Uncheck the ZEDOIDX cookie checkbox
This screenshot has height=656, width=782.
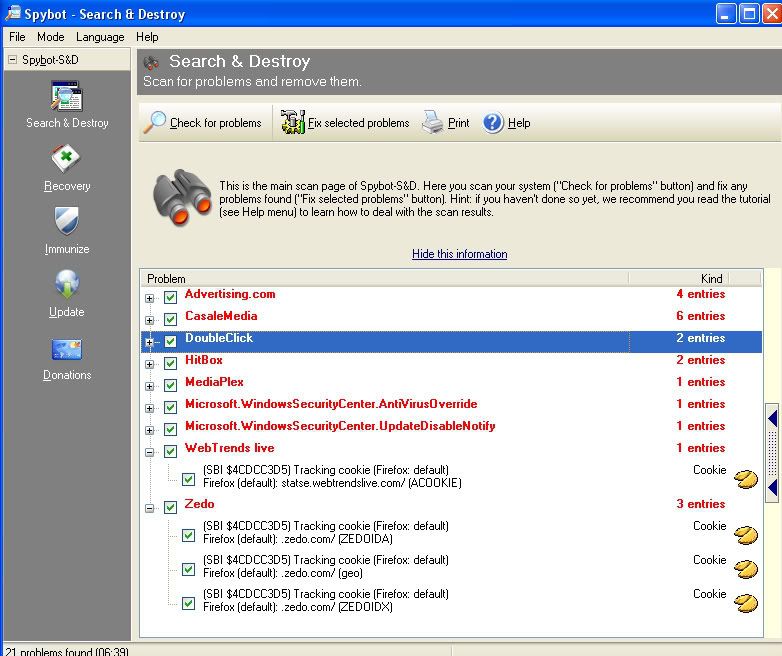(x=189, y=604)
